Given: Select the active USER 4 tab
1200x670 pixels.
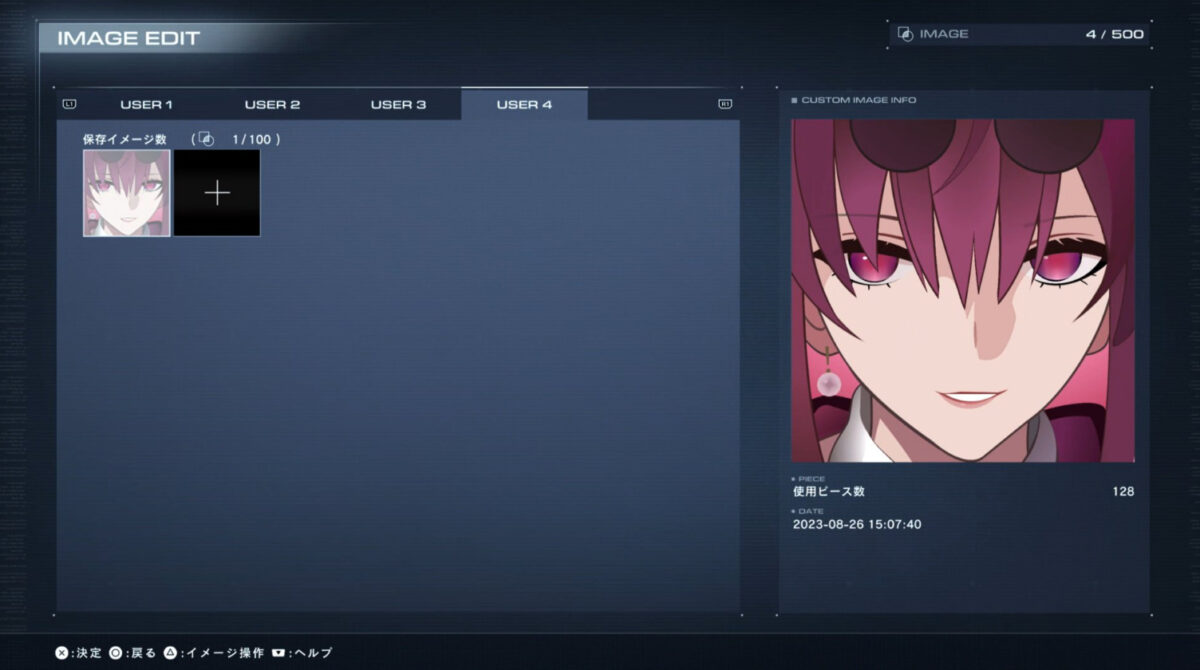Looking at the screenshot, I should pos(524,105).
